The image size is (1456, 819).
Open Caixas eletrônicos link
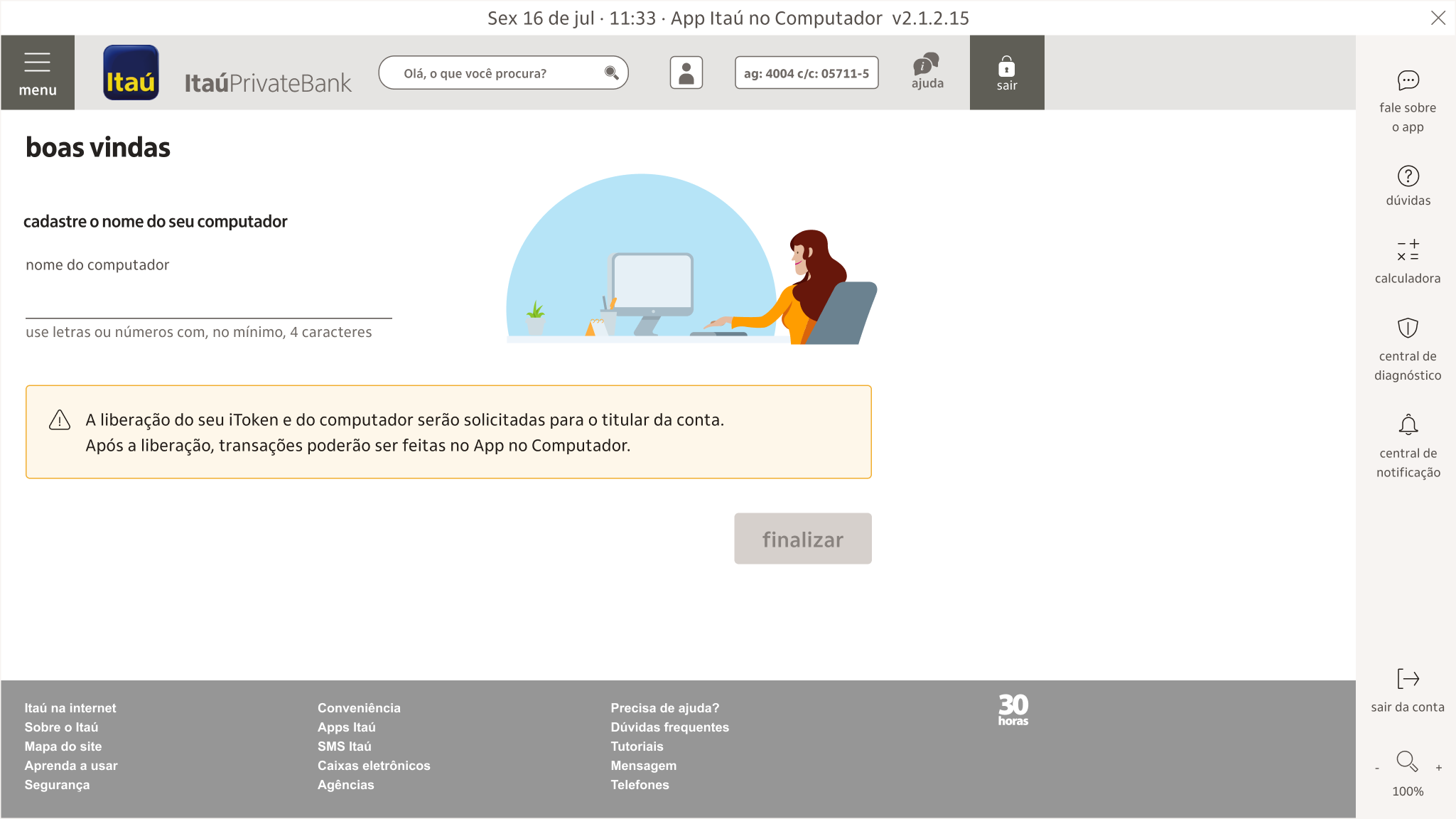click(x=374, y=766)
